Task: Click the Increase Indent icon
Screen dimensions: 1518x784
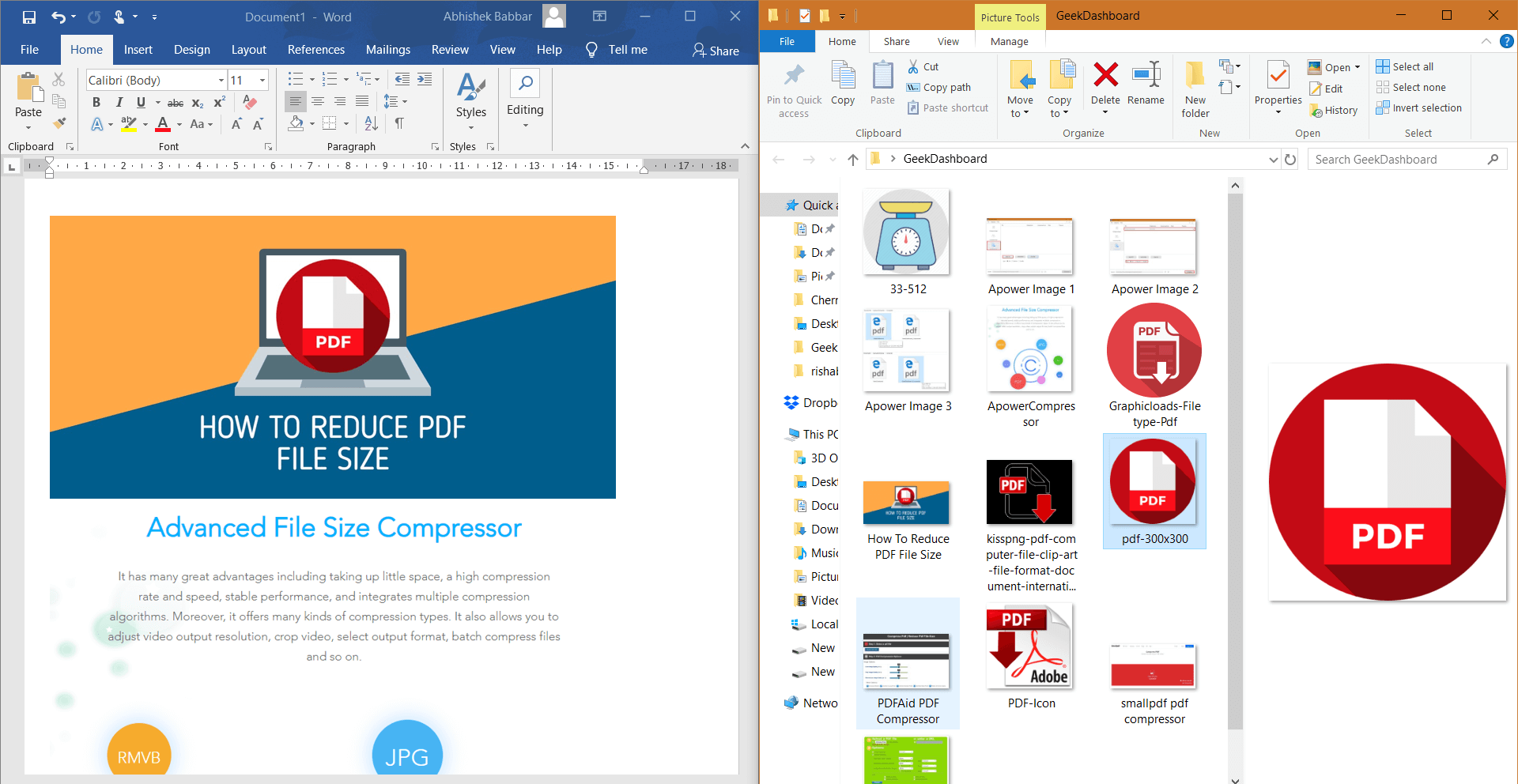Action: coord(425,79)
